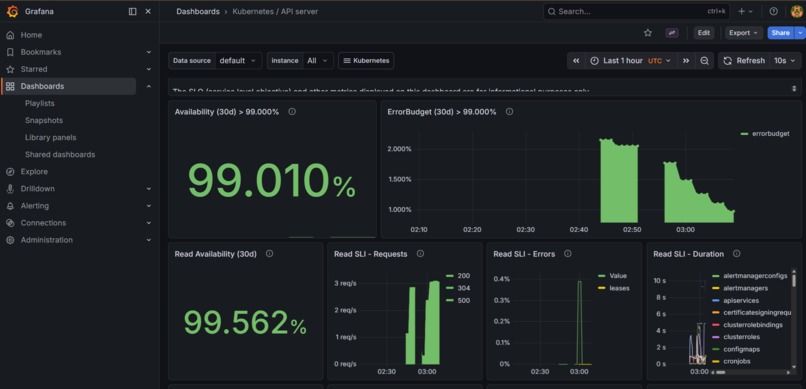Open Drilldown in sidebar
Viewport: 806px width, 389px height.
pyautogui.click(x=38, y=189)
